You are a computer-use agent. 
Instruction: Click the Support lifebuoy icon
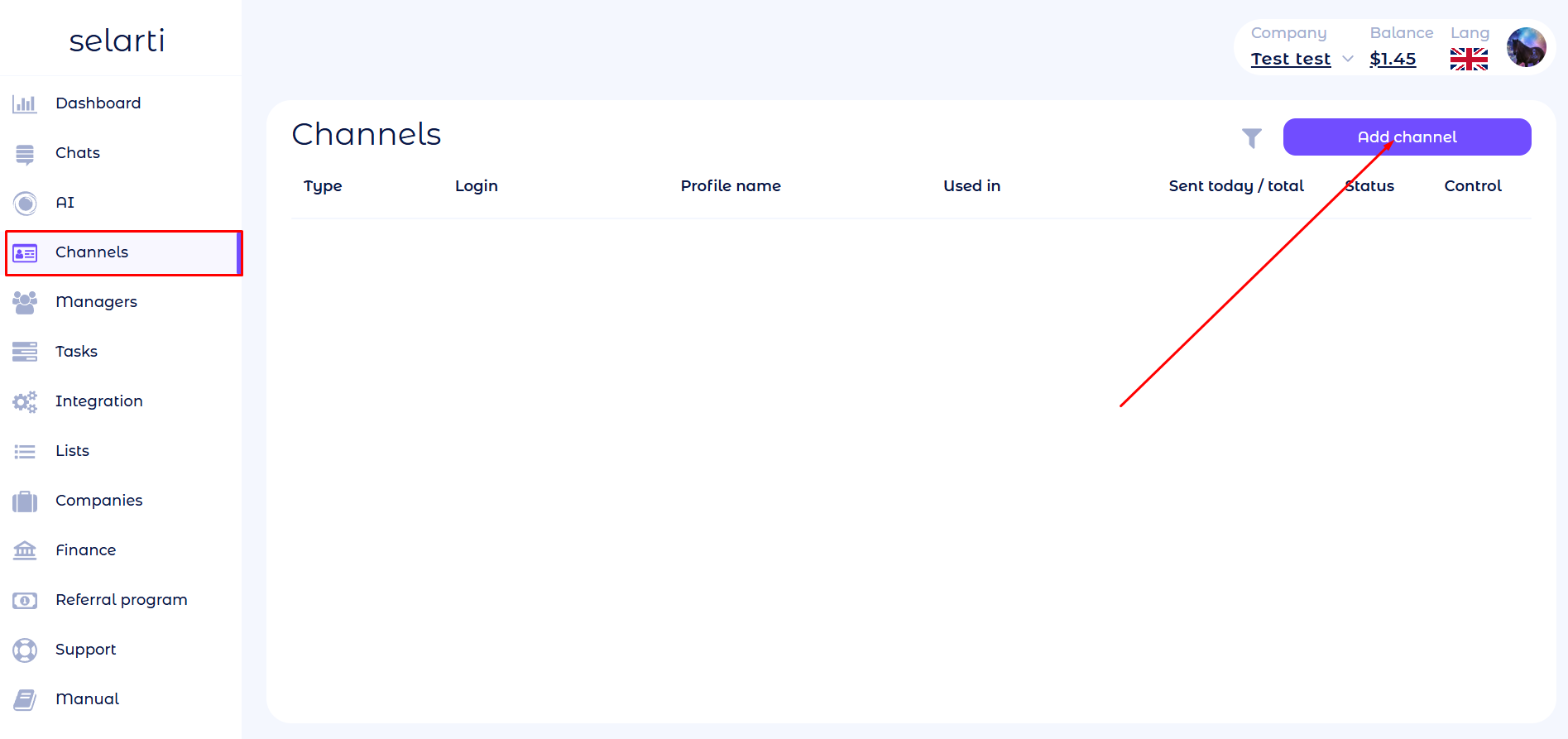pos(25,650)
